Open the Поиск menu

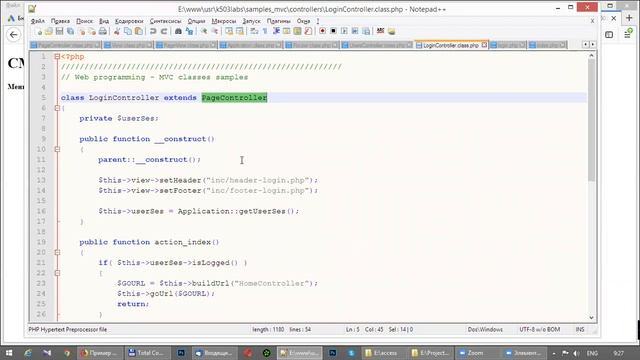[84, 21]
